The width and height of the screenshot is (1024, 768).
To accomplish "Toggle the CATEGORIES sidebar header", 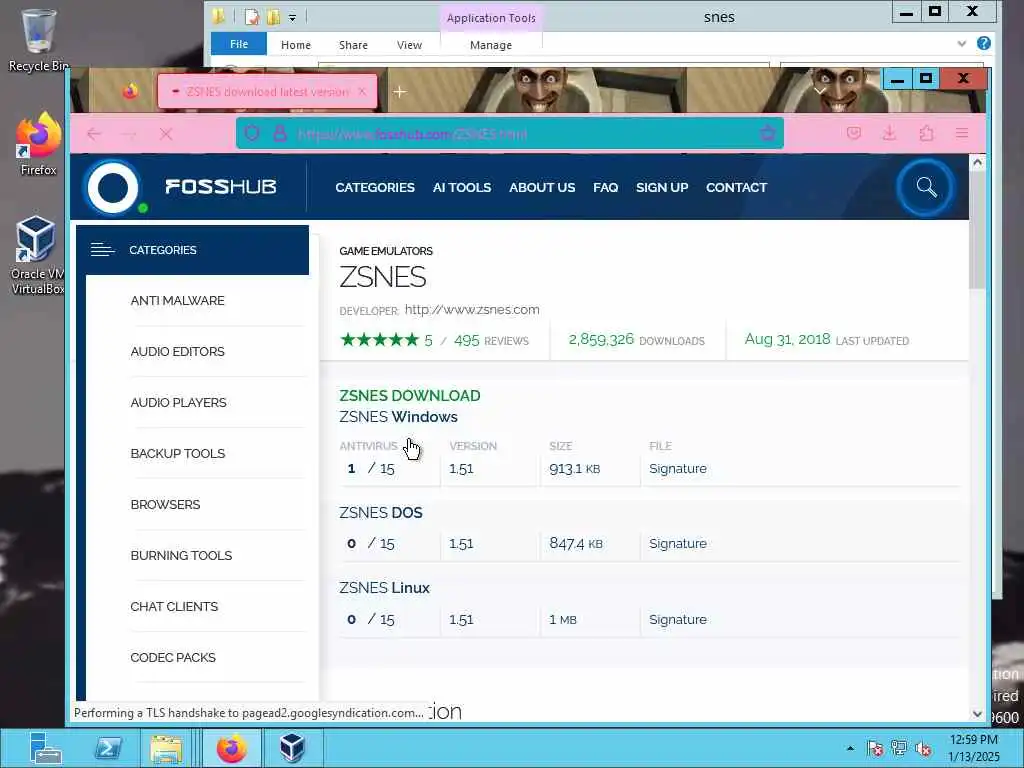I will click(193, 250).
